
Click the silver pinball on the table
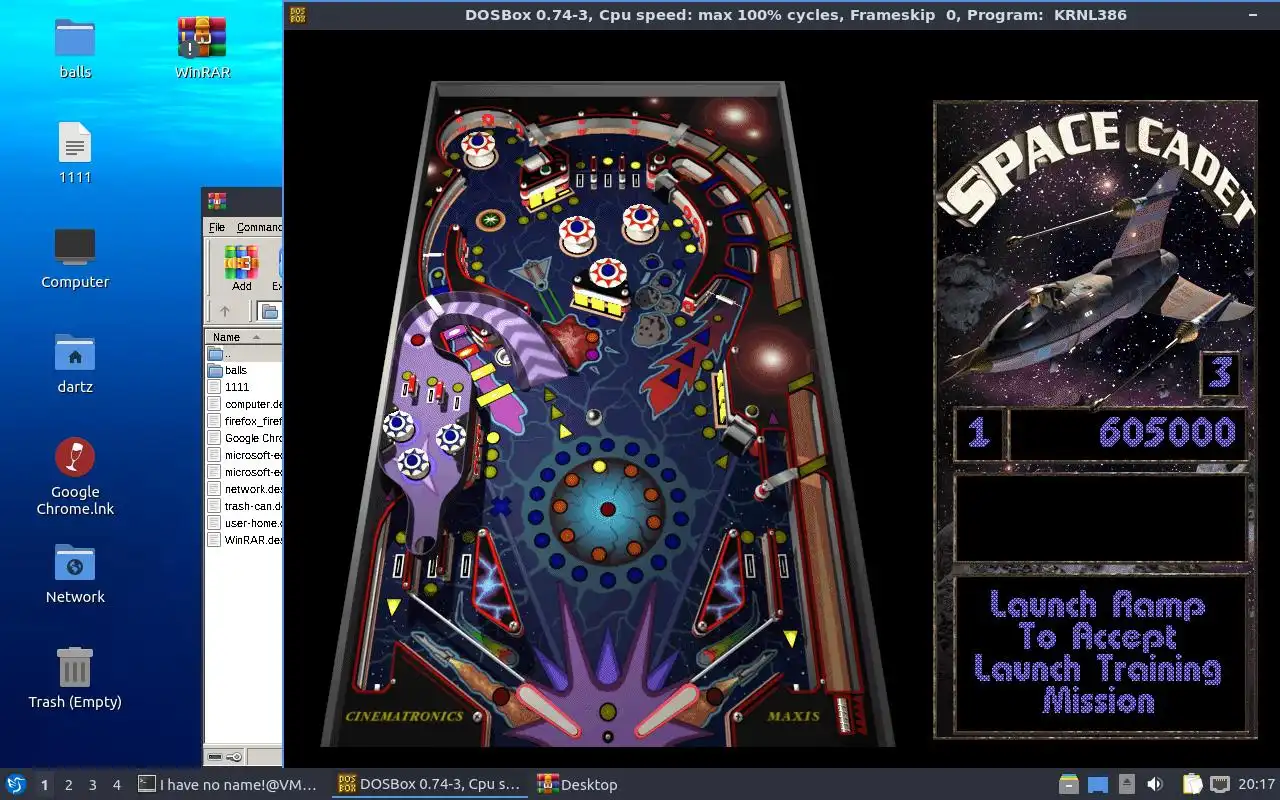(593, 418)
